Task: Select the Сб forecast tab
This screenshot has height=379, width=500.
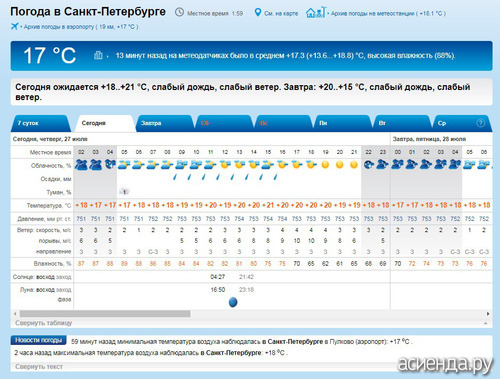Action: (223, 123)
